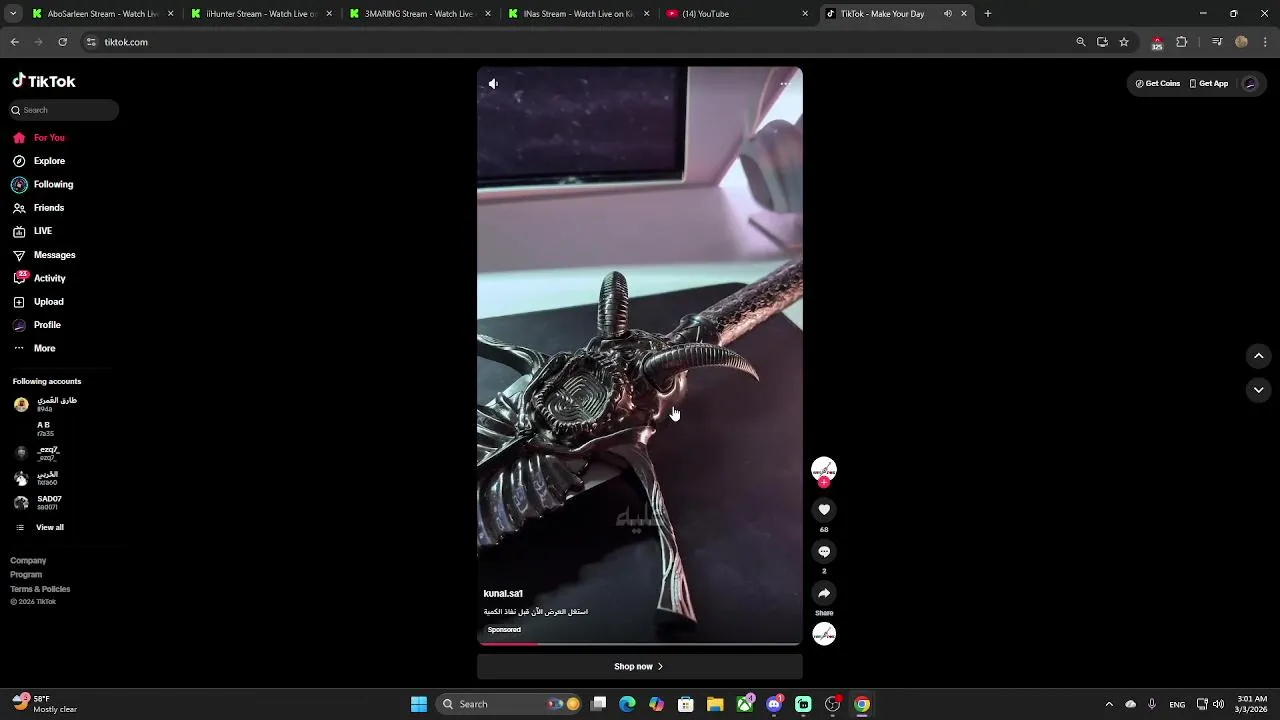Reload the current page
Viewport: 1280px width, 720px height.
point(62,42)
